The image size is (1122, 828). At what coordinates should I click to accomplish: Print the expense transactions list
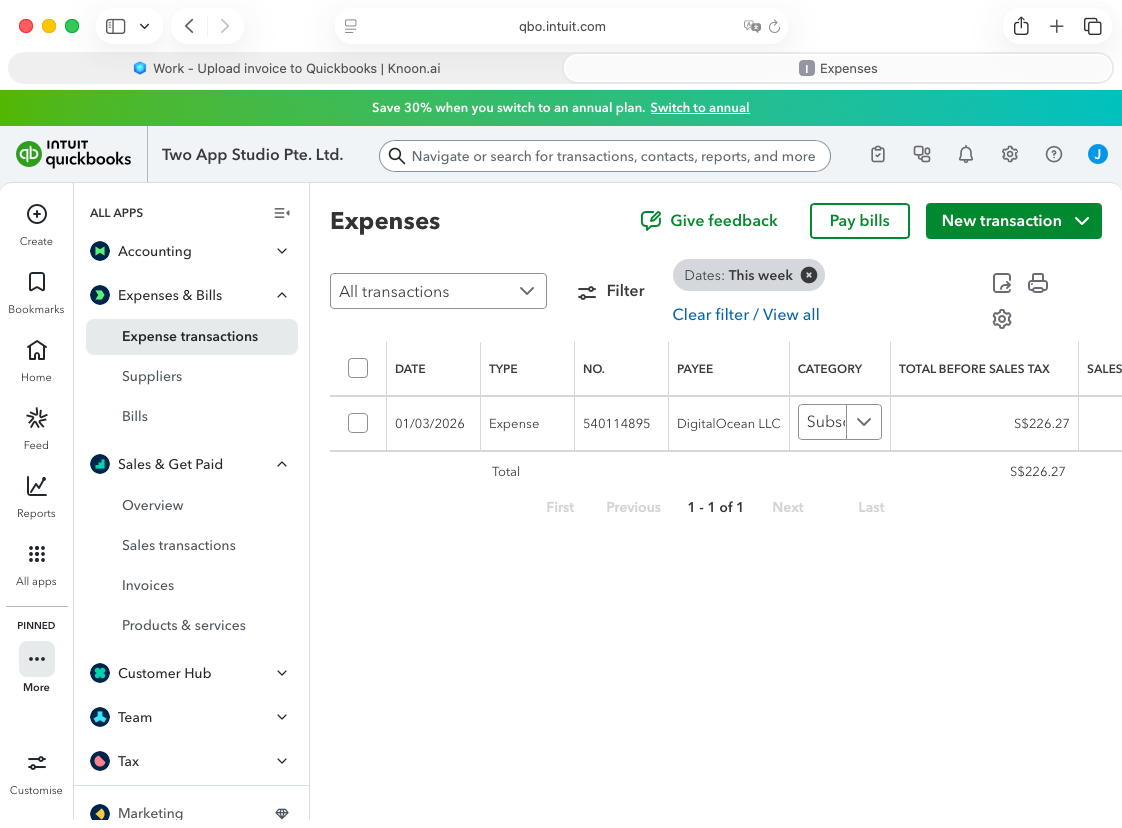pos(1038,283)
